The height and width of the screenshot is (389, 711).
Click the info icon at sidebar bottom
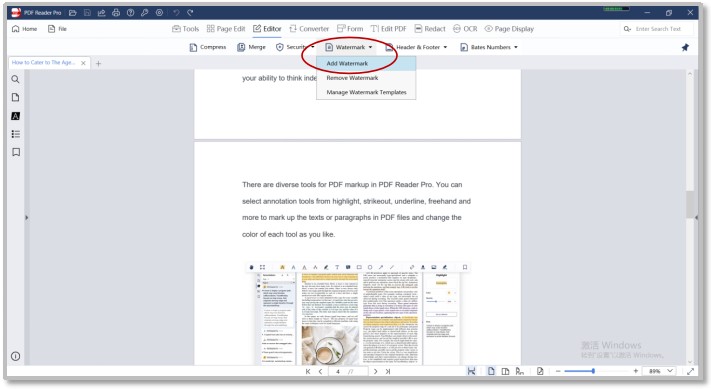[x=15, y=356]
